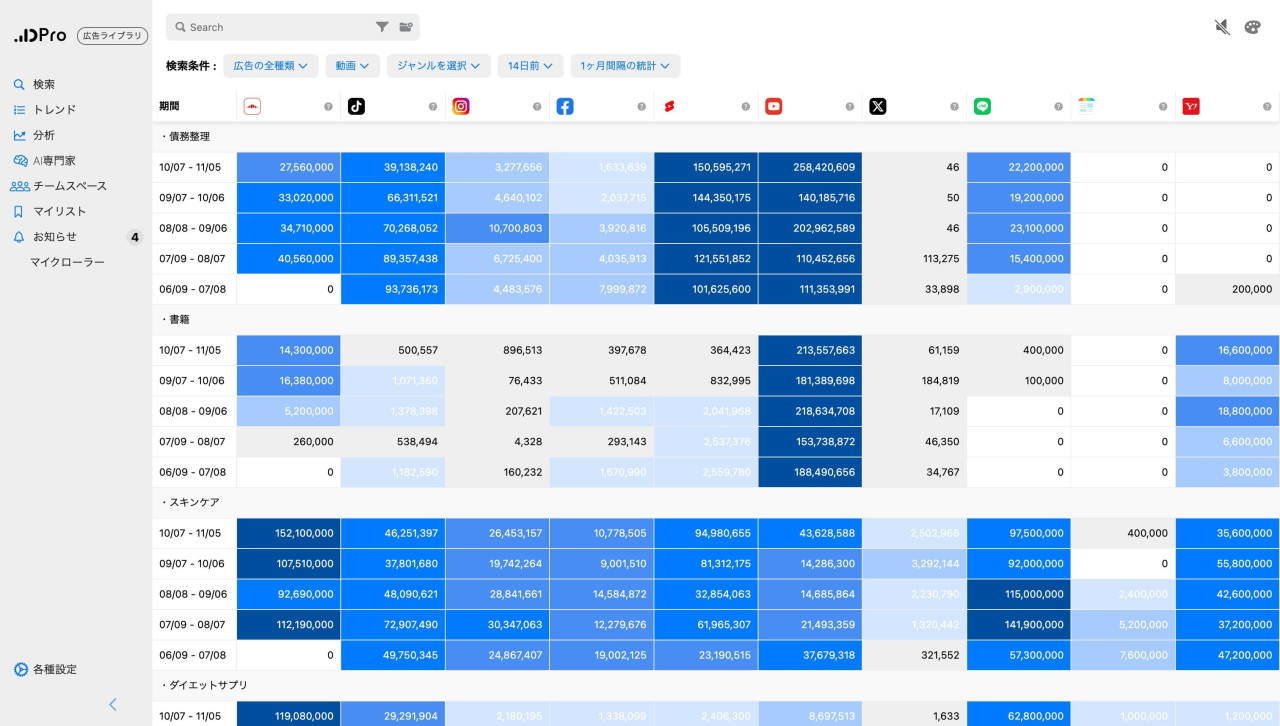Click the first red-outlined platform column icon
The image size is (1280, 726).
click(x=252, y=106)
